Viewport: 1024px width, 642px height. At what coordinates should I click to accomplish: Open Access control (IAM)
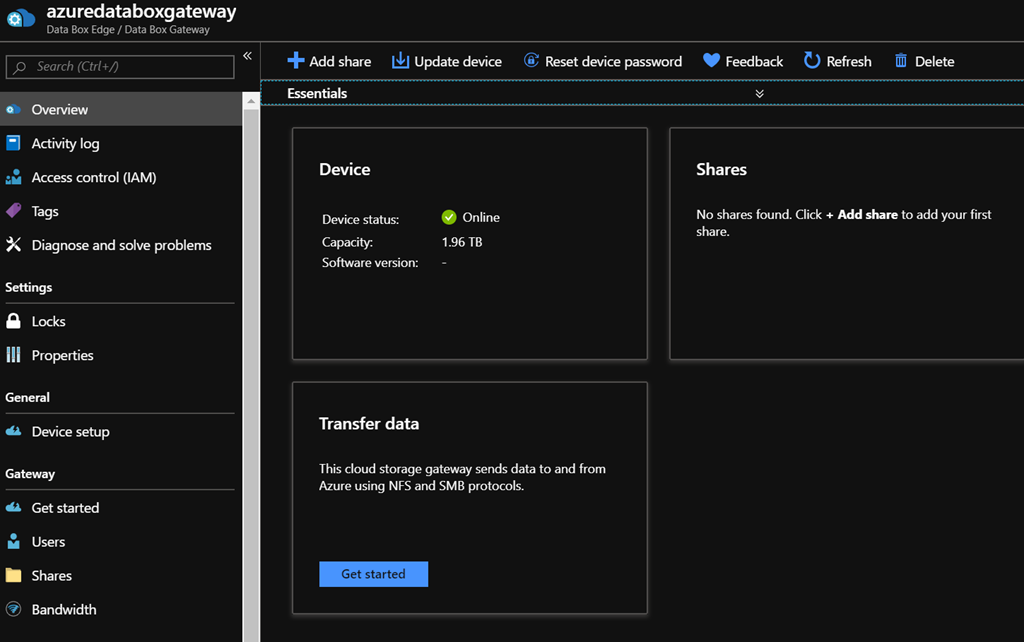click(93, 177)
